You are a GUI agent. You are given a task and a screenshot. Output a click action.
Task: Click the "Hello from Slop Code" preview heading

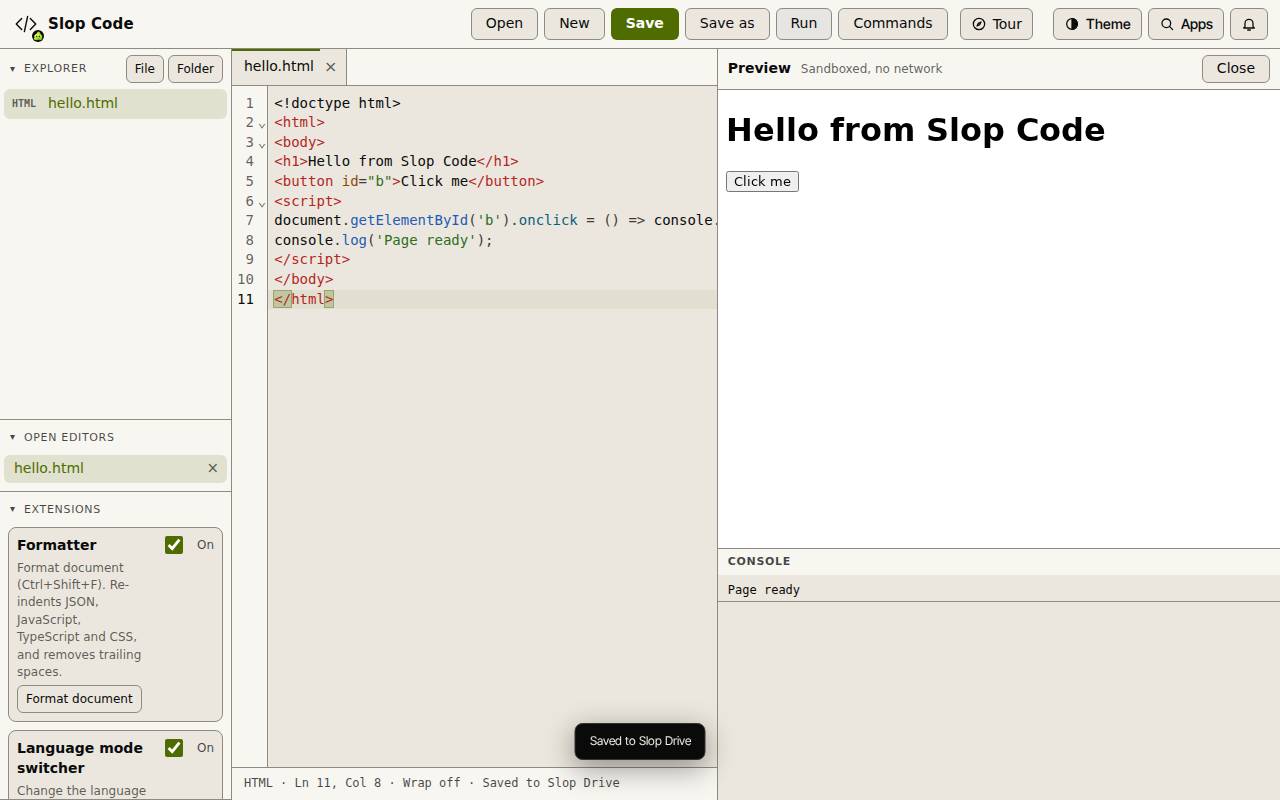coord(915,130)
